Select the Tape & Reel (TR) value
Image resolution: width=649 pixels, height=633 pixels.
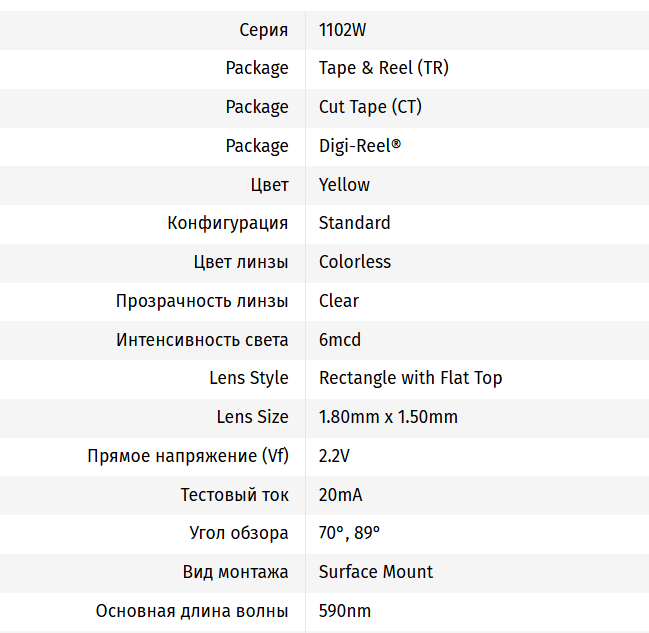click(x=383, y=68)
